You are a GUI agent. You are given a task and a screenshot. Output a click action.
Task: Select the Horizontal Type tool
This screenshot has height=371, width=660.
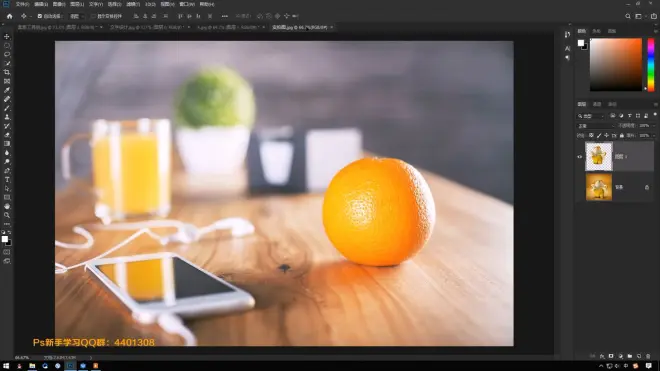[x=7, y=179]
